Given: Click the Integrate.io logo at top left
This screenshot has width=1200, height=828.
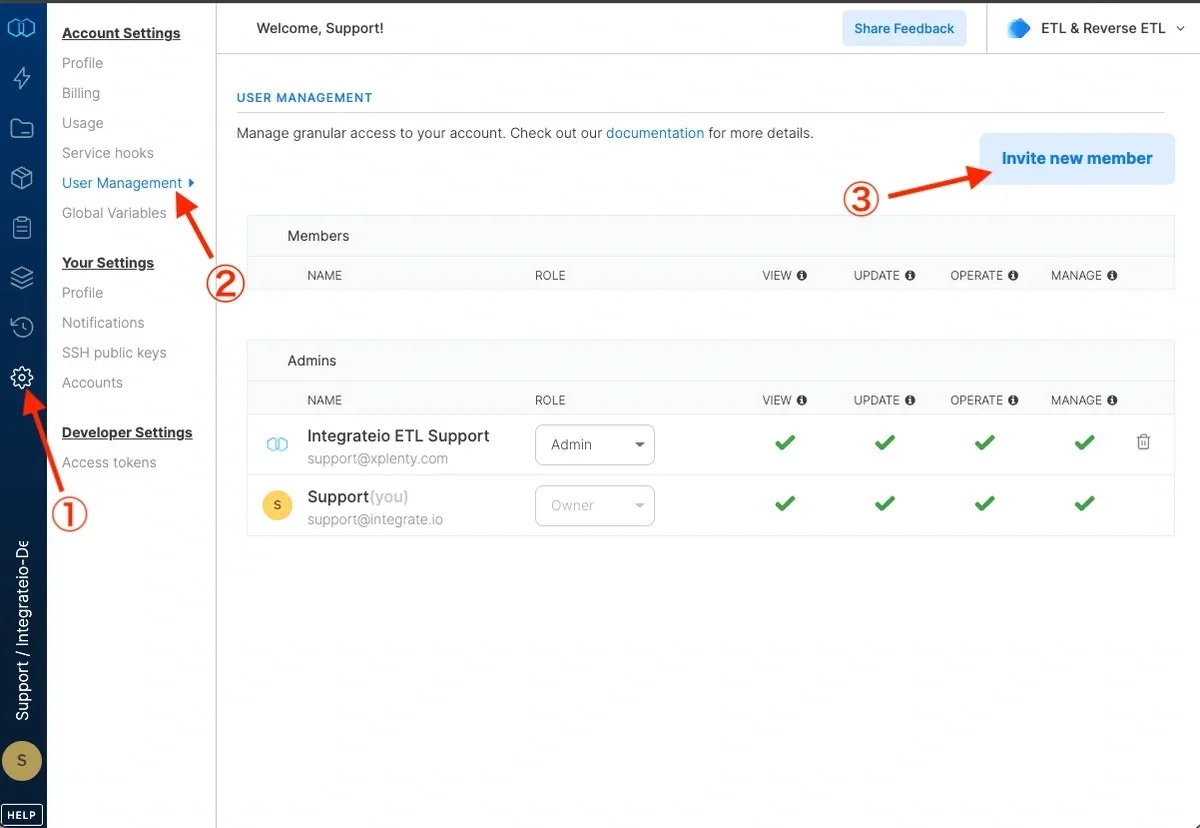Looking at the screenshot, I should click(x=22, y=27).
